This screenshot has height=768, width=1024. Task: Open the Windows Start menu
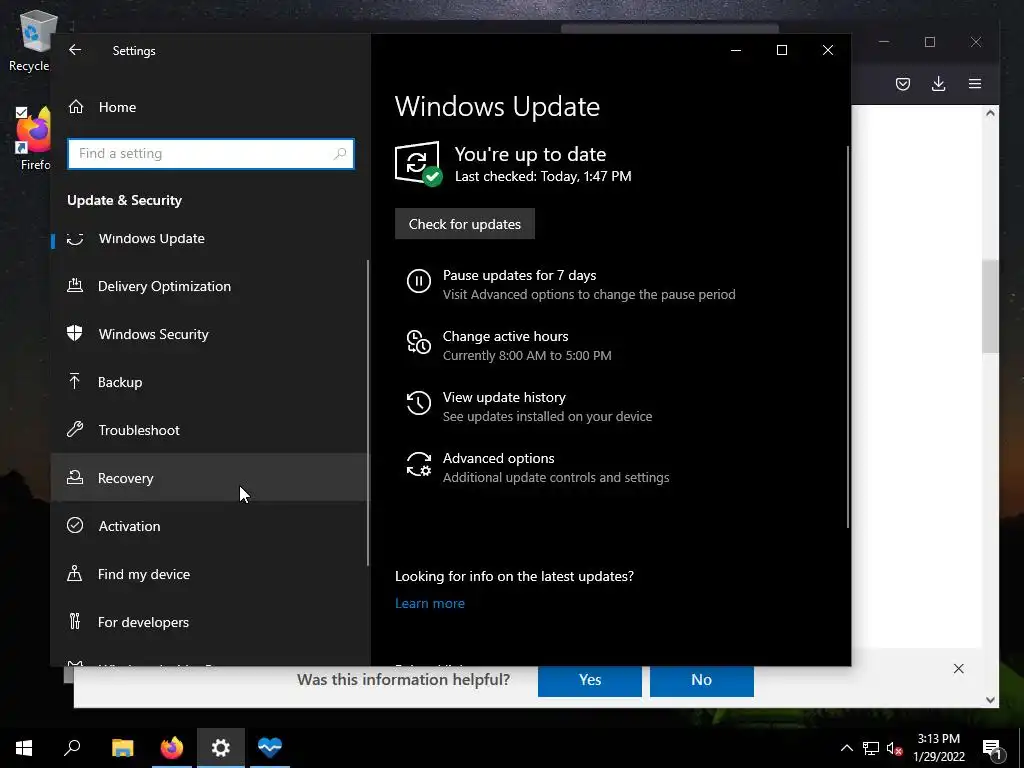click(24, 748)
